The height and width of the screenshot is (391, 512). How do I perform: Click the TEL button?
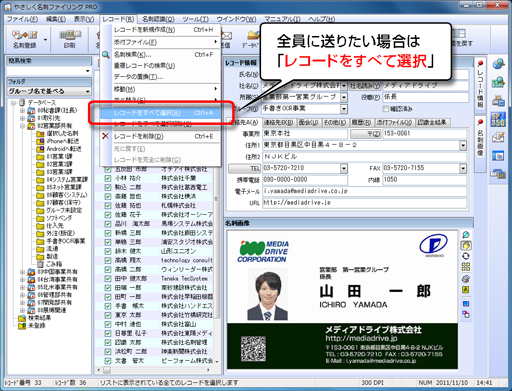tap(244, 168)
